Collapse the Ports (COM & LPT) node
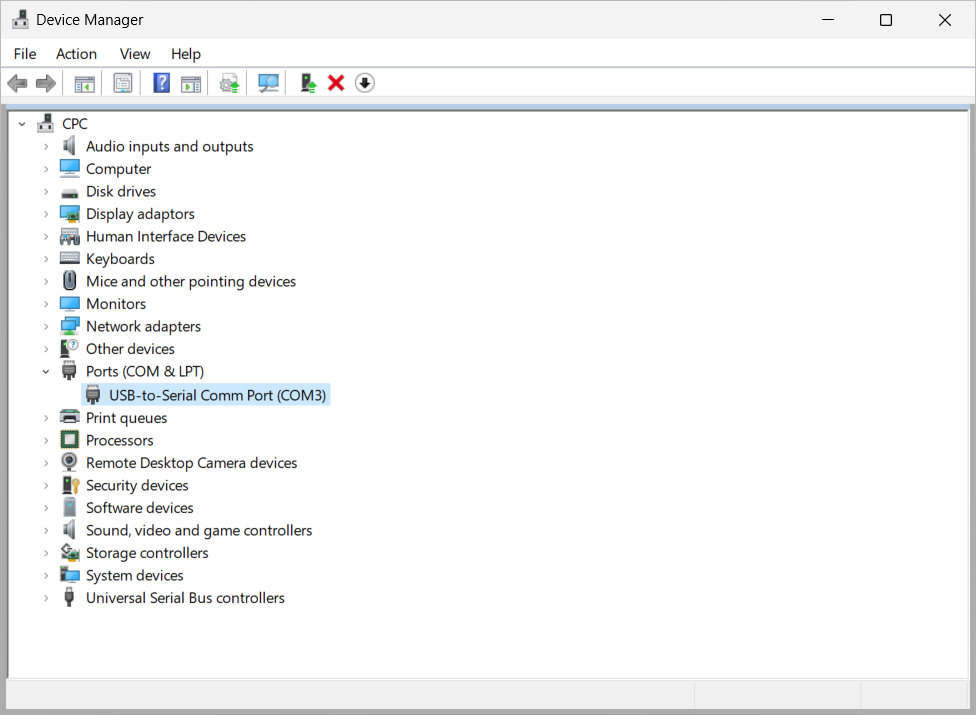The image size is (976, 715). click(x=45, y=370)
